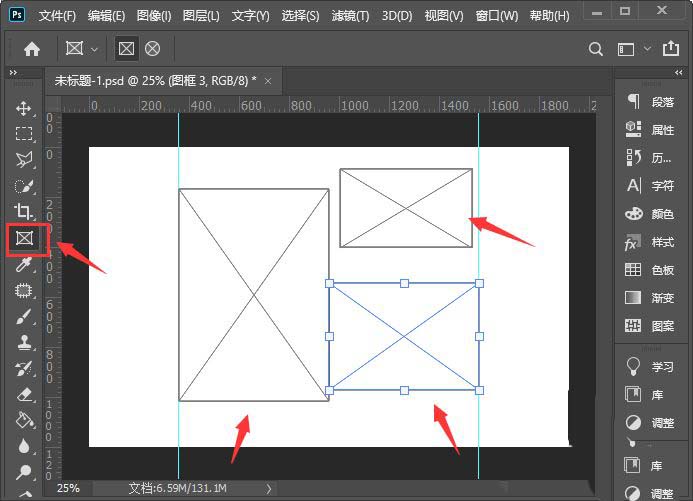This screenshot has width=693, height=501.
Task: Open the 选择(S) menu
Action: [x=301, y=16]
